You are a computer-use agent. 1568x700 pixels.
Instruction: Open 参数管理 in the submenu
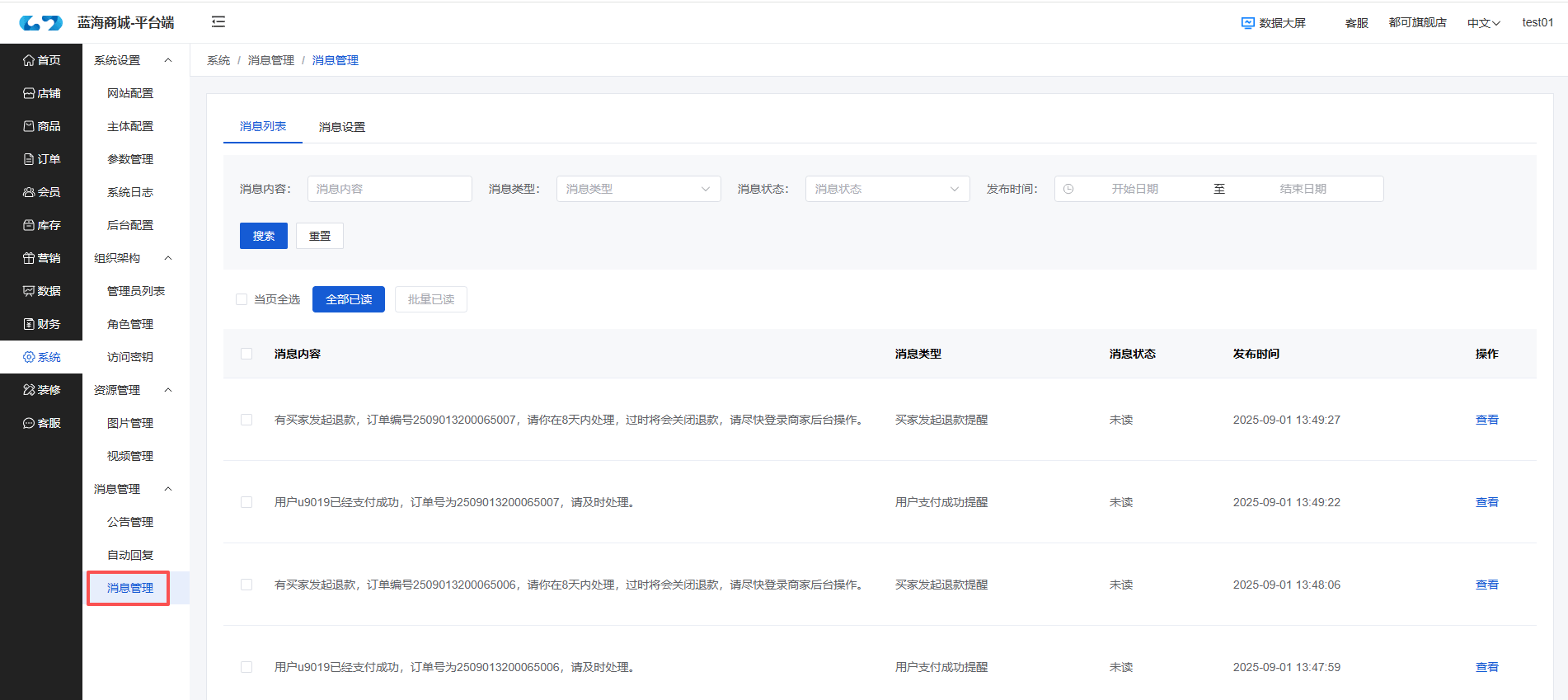pos(130,159)
